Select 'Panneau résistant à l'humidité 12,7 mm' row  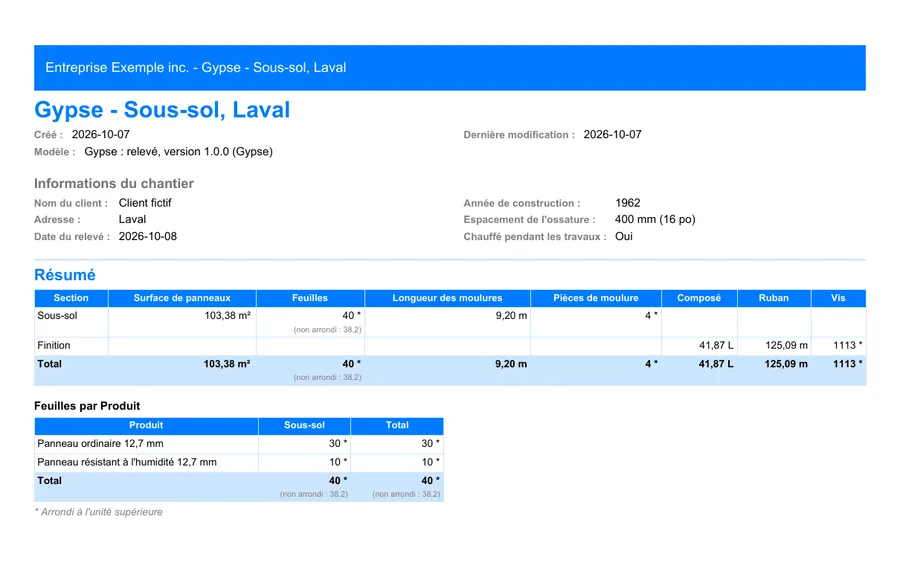pyautogui.click(x=239, y=462)
